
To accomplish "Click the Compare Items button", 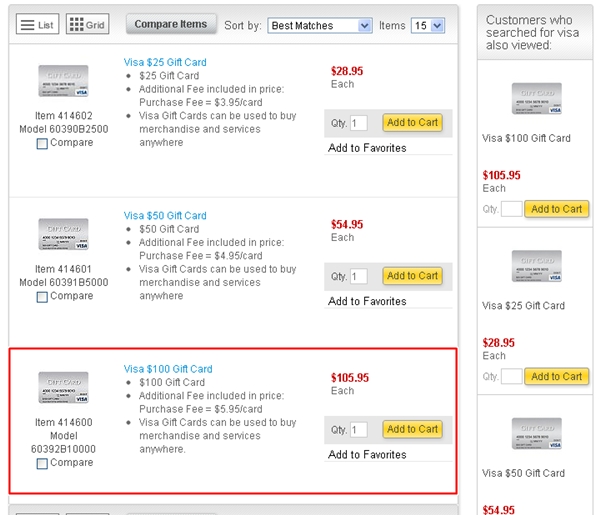I will pos(171,24).
